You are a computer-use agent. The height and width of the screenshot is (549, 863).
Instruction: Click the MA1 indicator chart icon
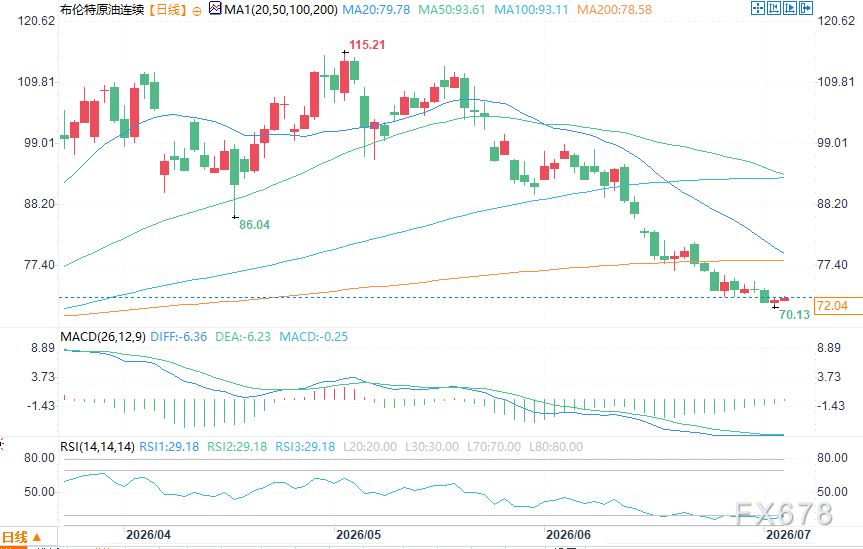(x=215, y=8)
